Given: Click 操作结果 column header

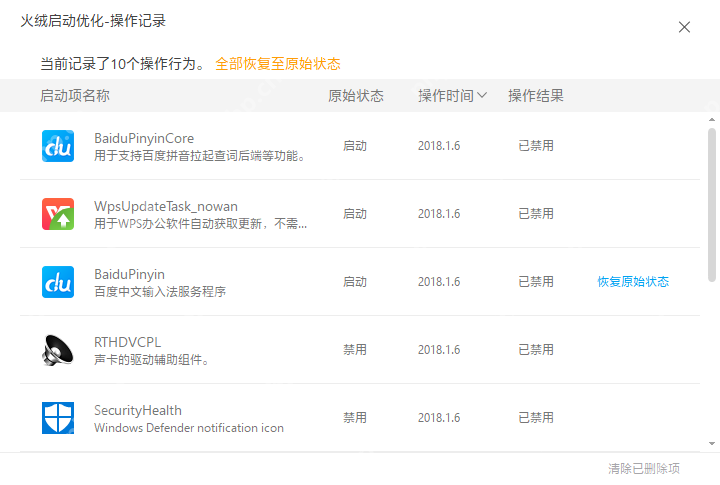Looking at the screenshot, I should click(536, 96).
